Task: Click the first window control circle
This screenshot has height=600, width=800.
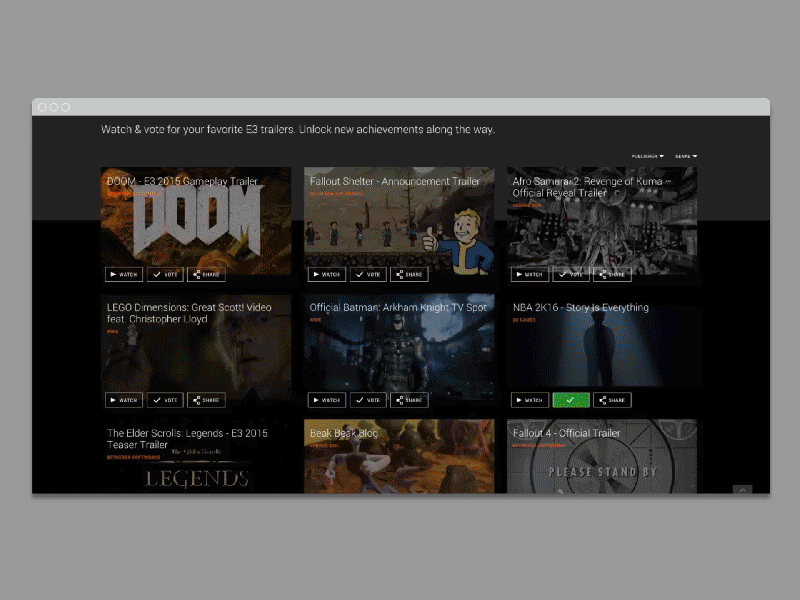Action: click(42, 107)
